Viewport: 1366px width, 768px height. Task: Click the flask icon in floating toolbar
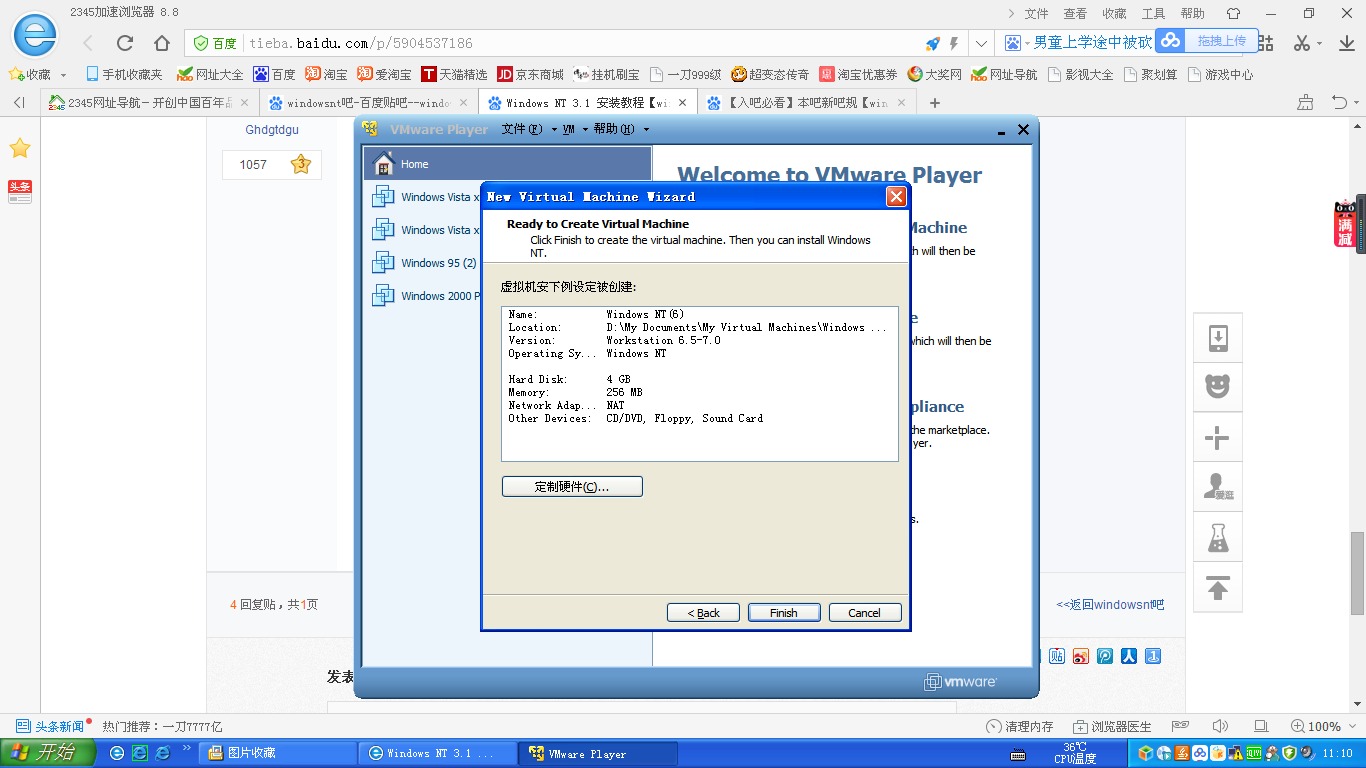pos(1218,538)
